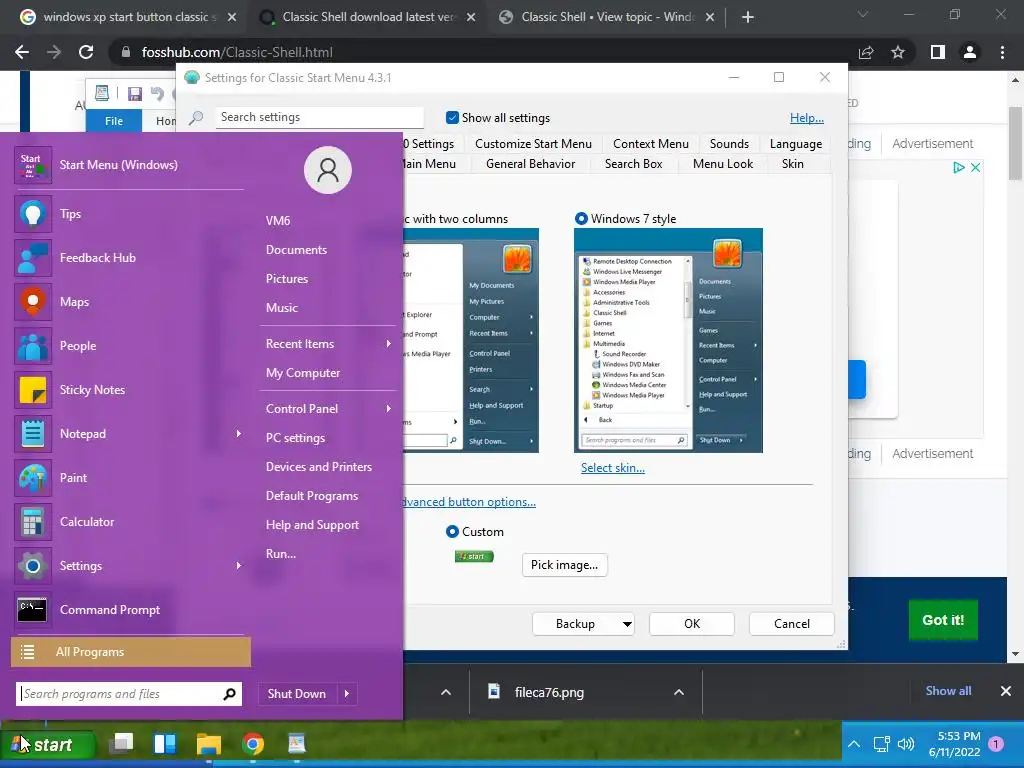Open the Search Box tab

click(633, 164)
